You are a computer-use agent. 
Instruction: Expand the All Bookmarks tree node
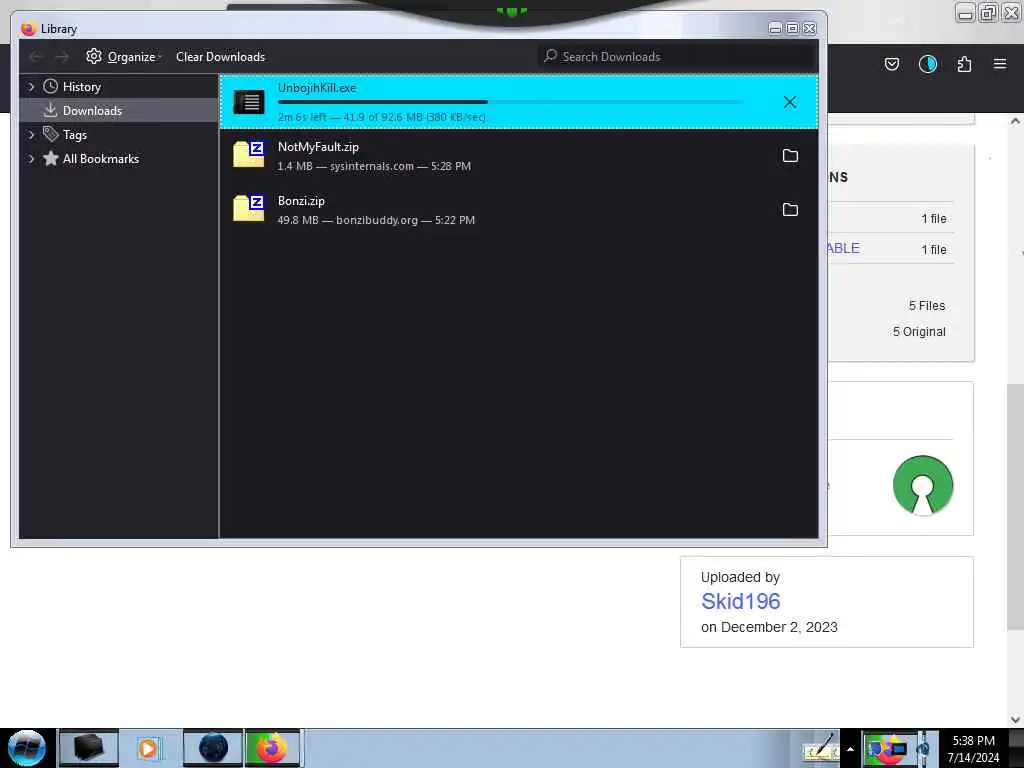coord(31,159)
